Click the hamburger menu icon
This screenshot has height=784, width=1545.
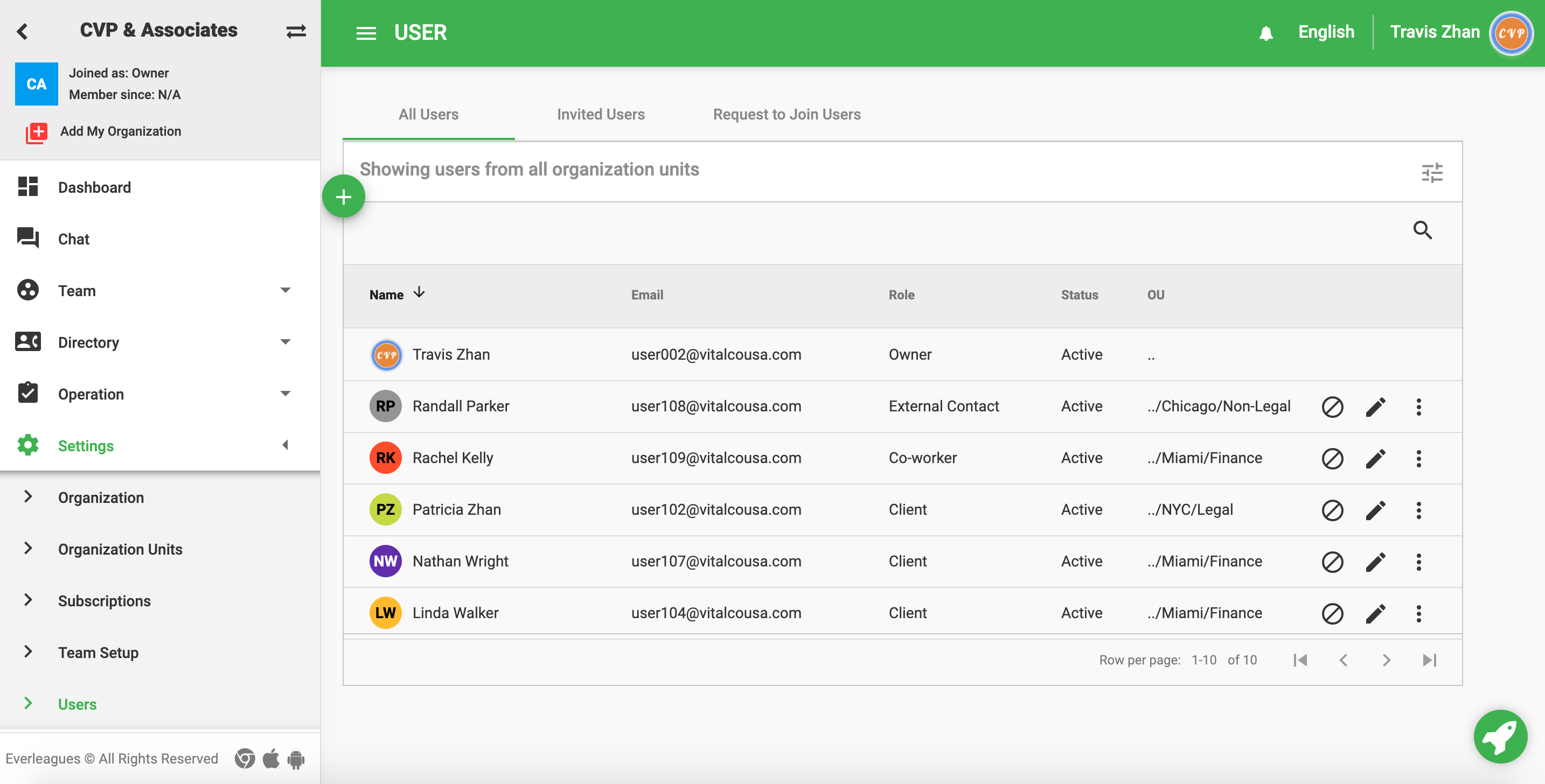tap(366, 33)
